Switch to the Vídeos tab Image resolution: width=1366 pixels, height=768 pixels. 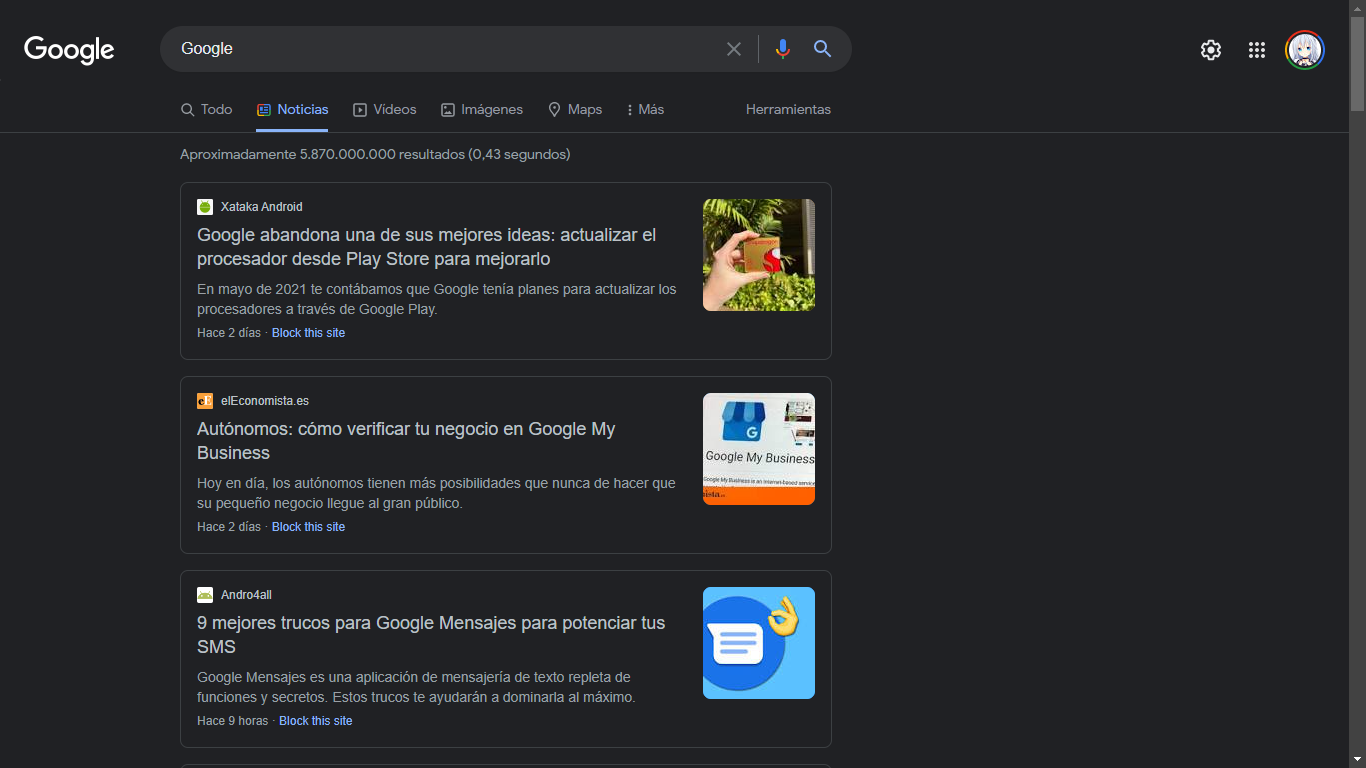tap(385, 110)
